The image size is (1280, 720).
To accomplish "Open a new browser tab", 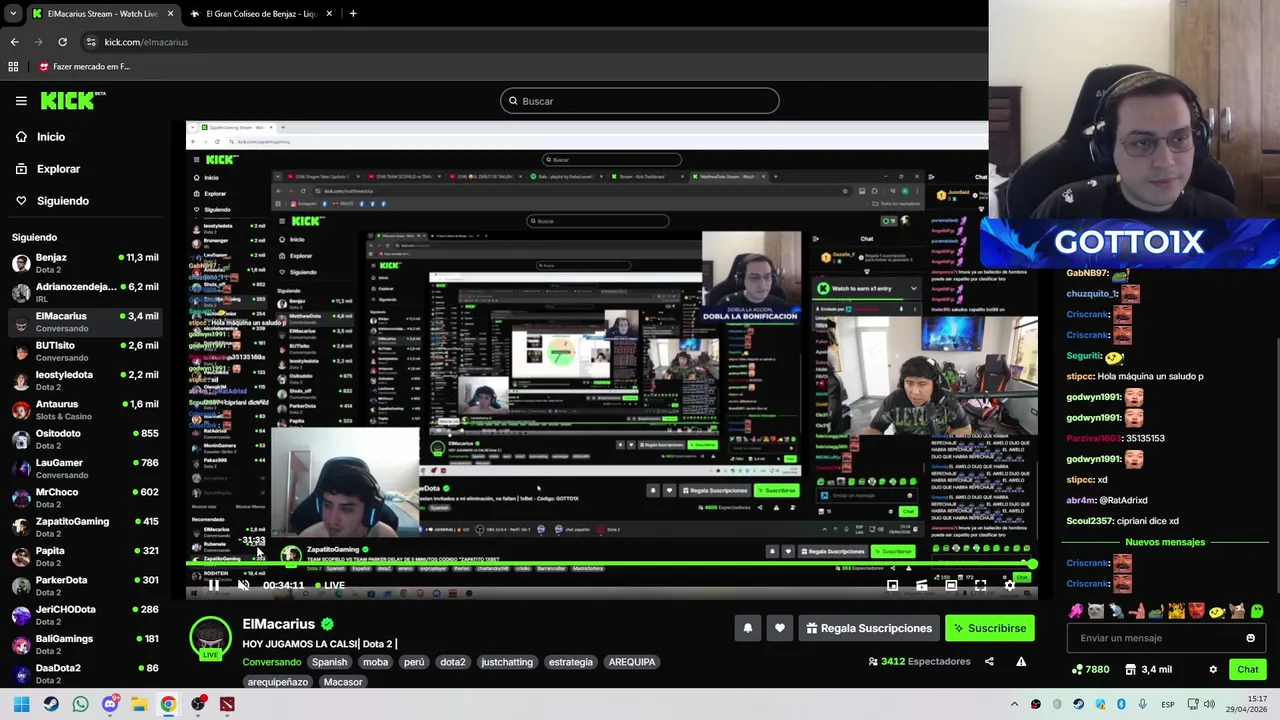I will (353, 14).
